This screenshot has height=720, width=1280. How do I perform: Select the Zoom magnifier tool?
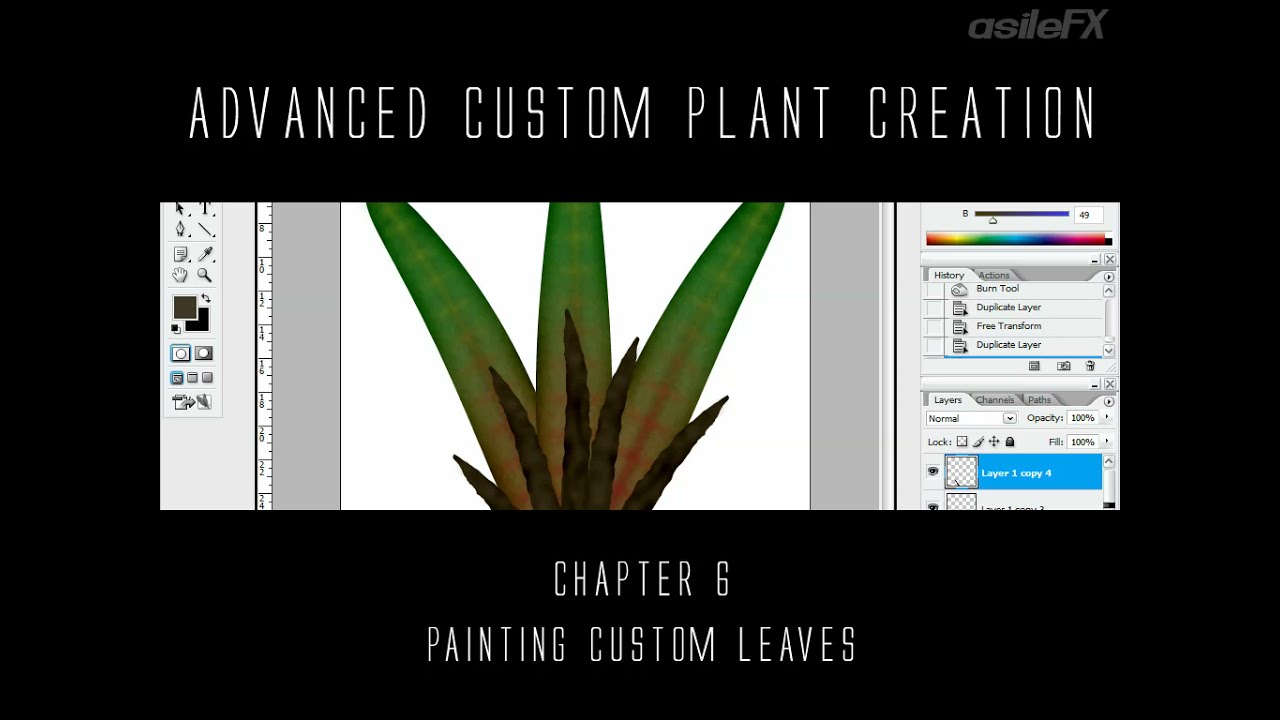click(x=205, y=276)
